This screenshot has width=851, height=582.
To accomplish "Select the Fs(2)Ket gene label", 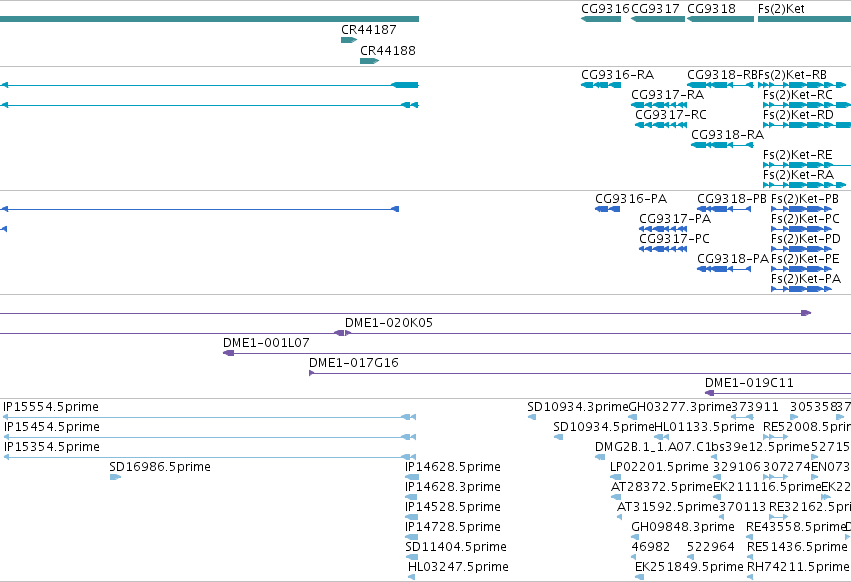I will (x=781, y=9).
